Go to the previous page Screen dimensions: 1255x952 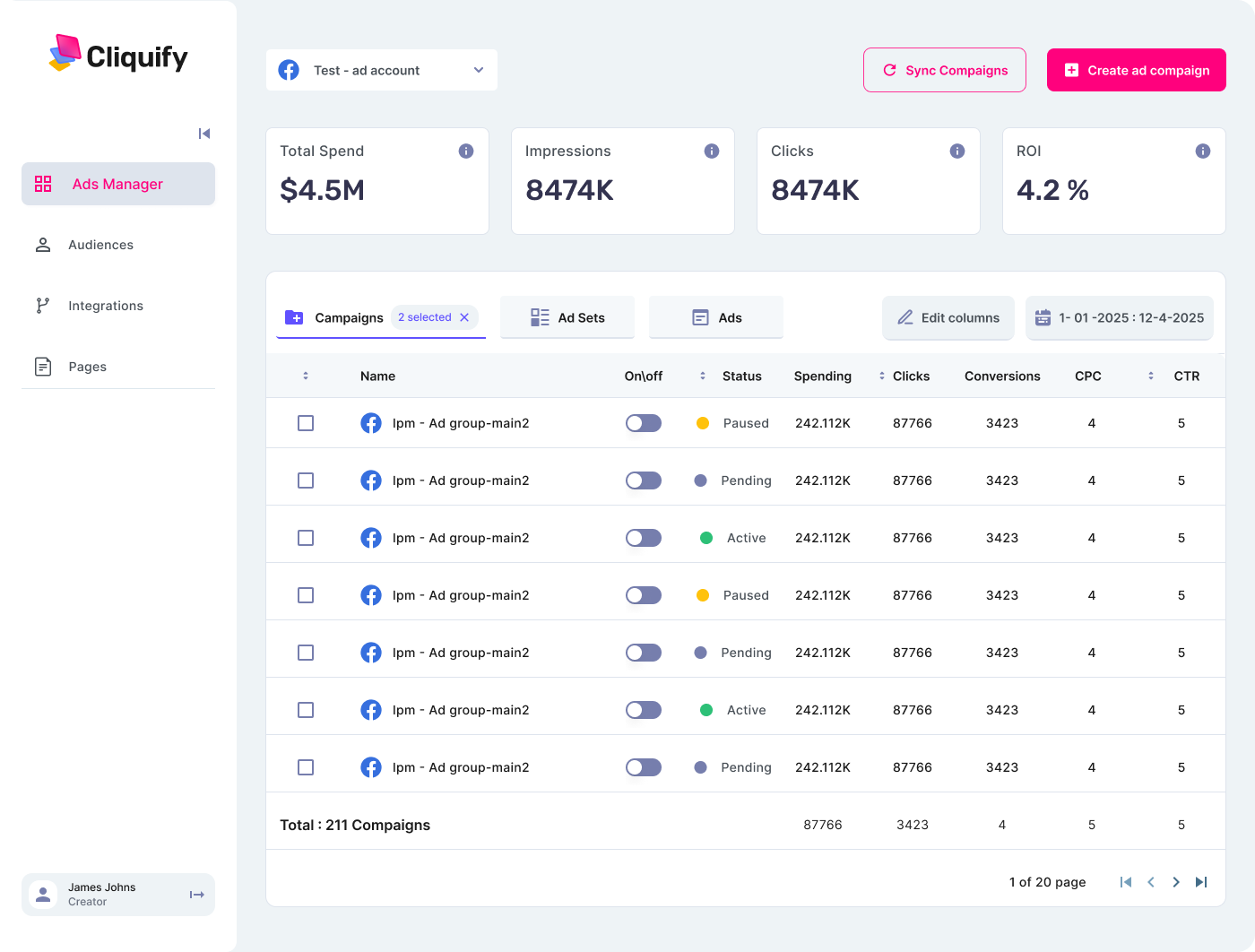(1151, 882)
